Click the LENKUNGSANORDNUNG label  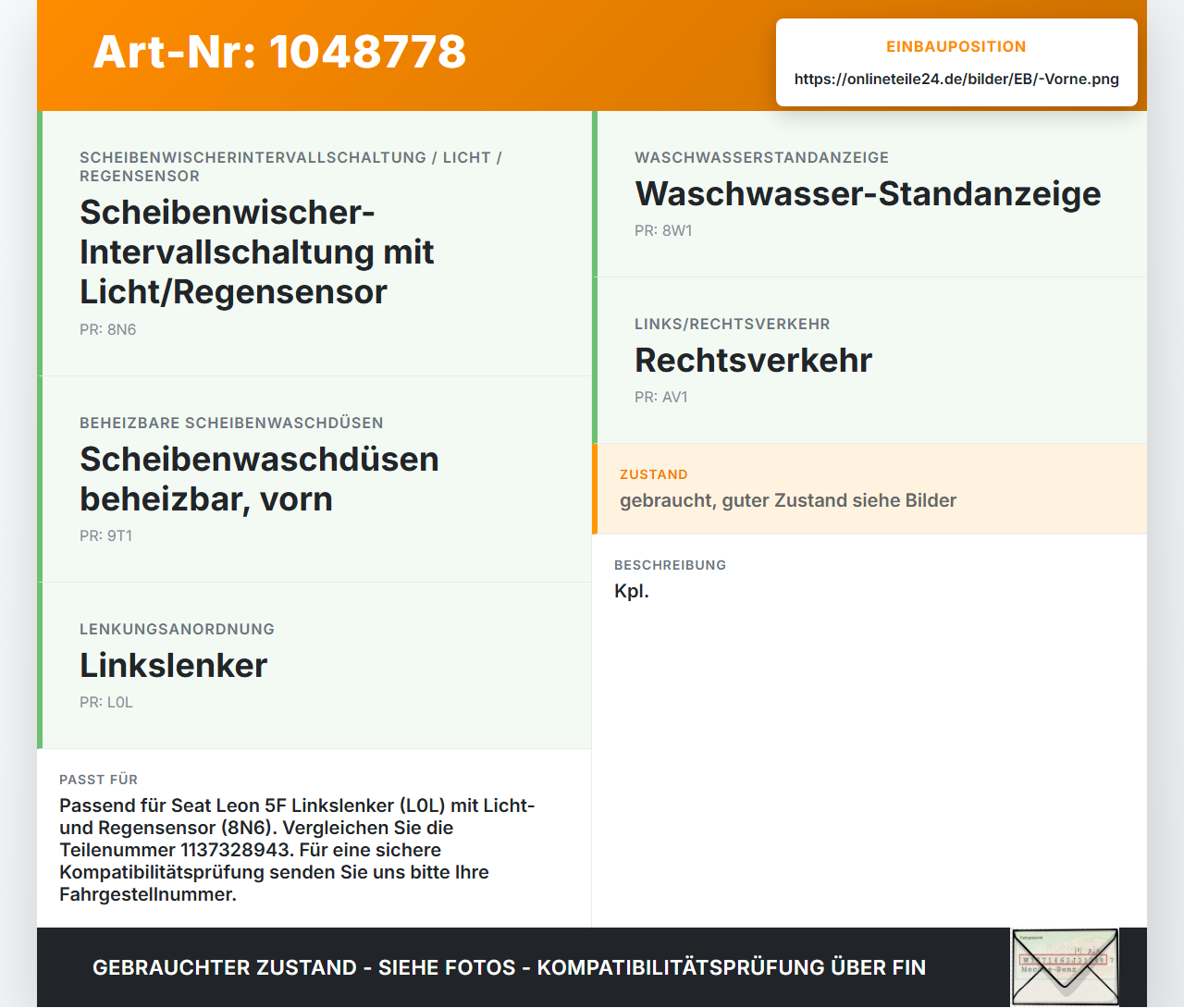pos(177,629)
